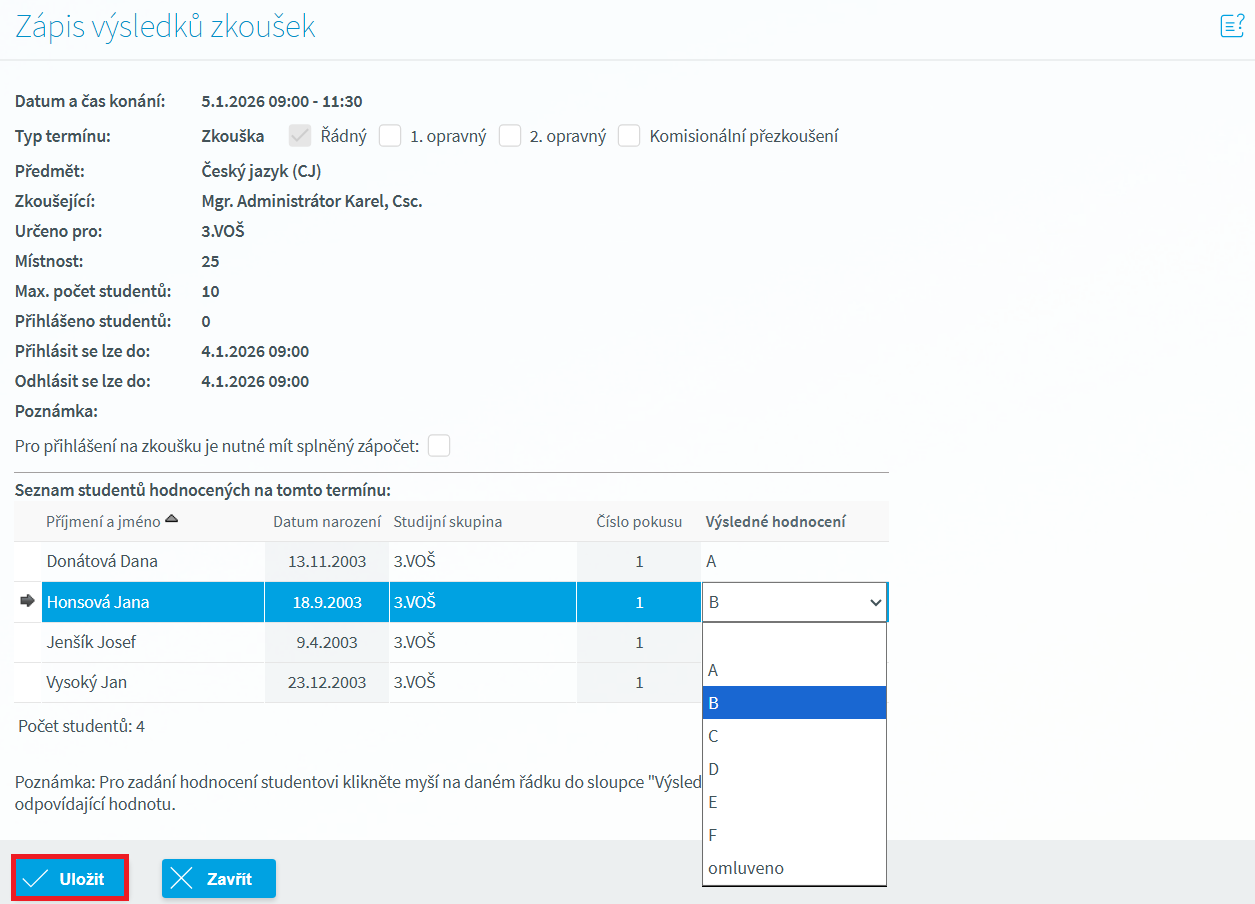This screenshot has width=1255, height=904.
Task: Click the sort arrow next to Příjmení a jméno
Action: tap(171, 519)
